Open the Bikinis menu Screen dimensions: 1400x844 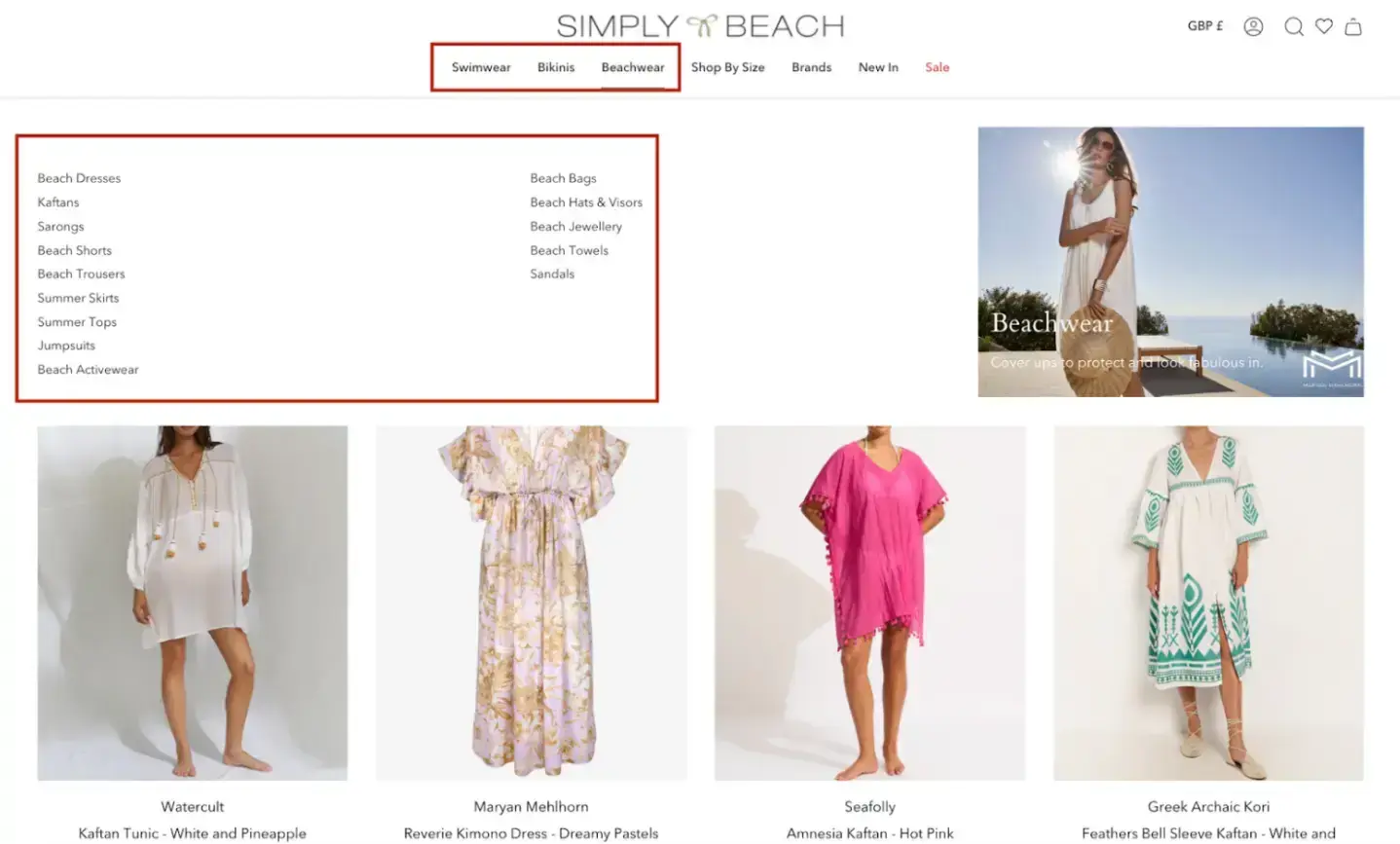[x=556, y=67]
